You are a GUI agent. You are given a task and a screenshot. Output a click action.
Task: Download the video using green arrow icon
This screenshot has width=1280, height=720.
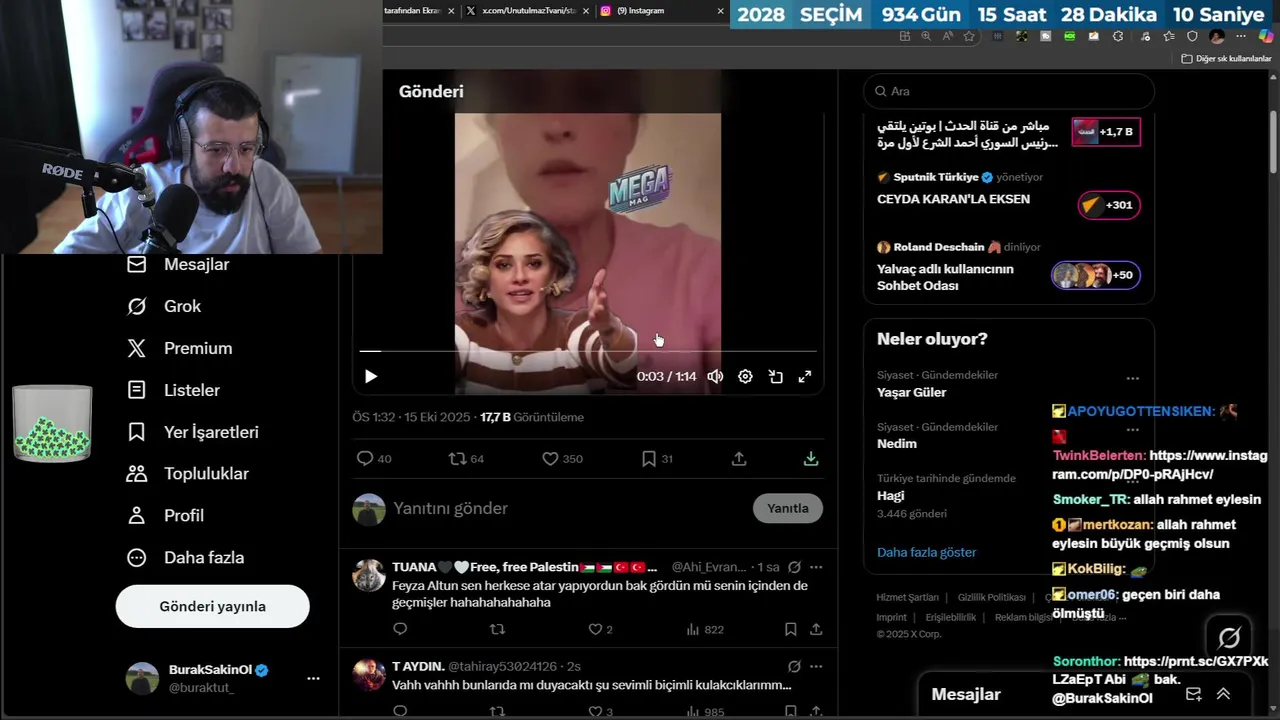811,459
